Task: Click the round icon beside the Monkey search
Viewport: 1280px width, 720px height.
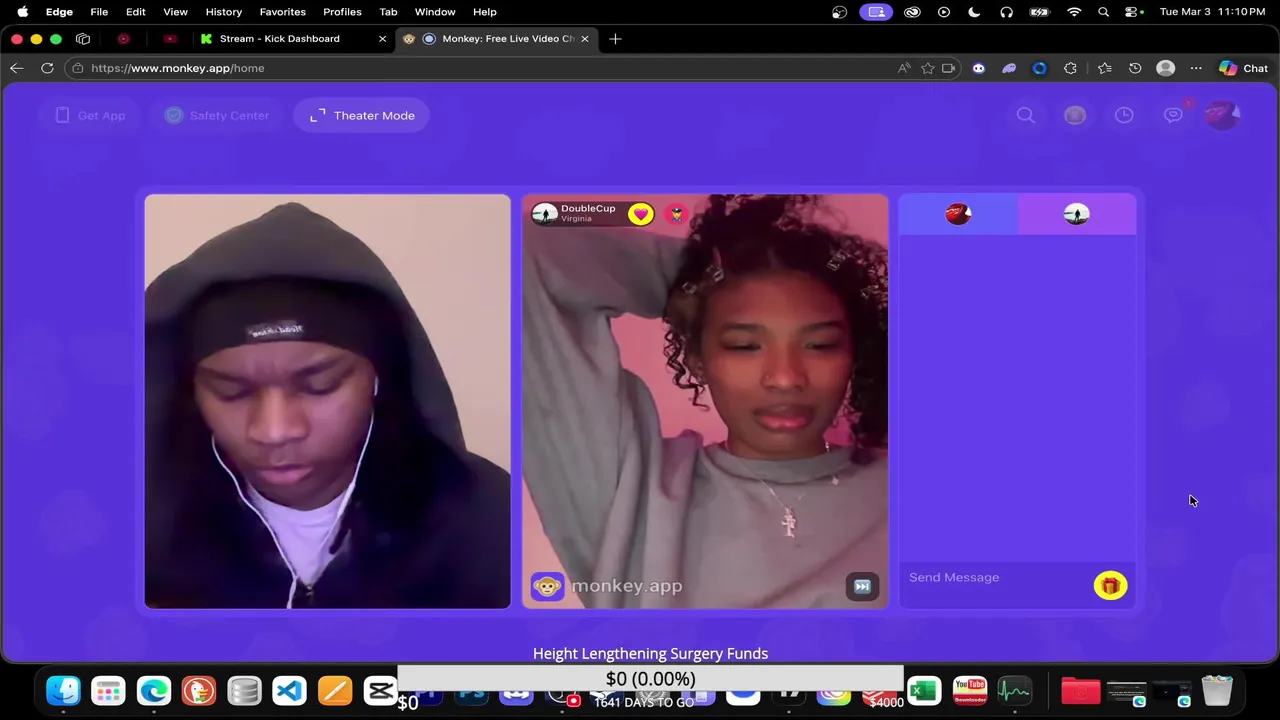Action: point(1075,115)
